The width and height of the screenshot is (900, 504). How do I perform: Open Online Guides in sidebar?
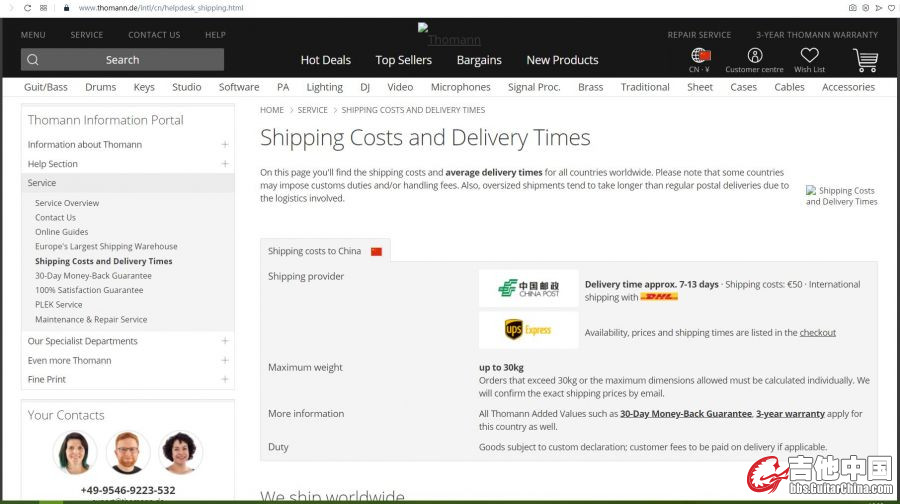(x=61, y=232)
